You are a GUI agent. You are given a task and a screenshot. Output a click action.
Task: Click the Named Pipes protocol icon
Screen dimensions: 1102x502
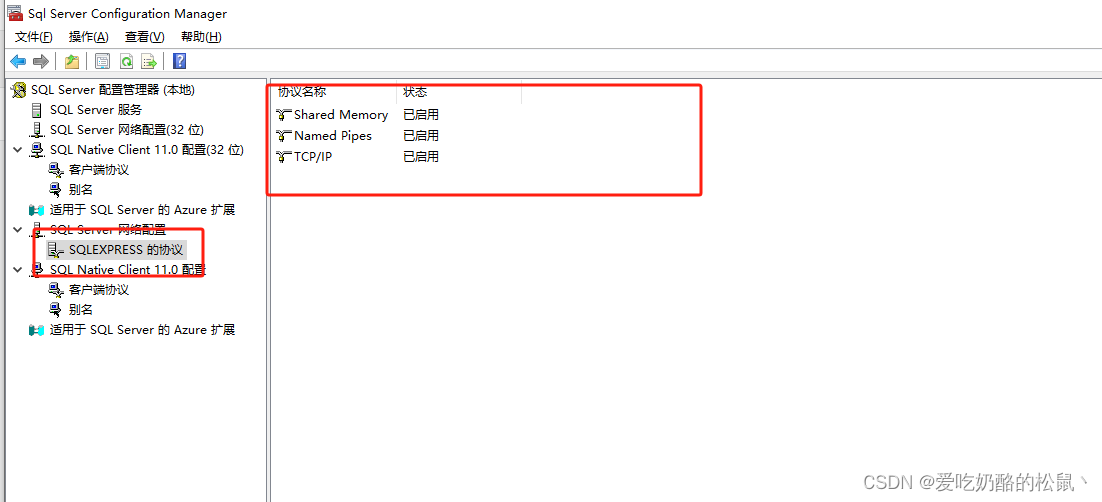pyautogui.click(x=284, y=135)
